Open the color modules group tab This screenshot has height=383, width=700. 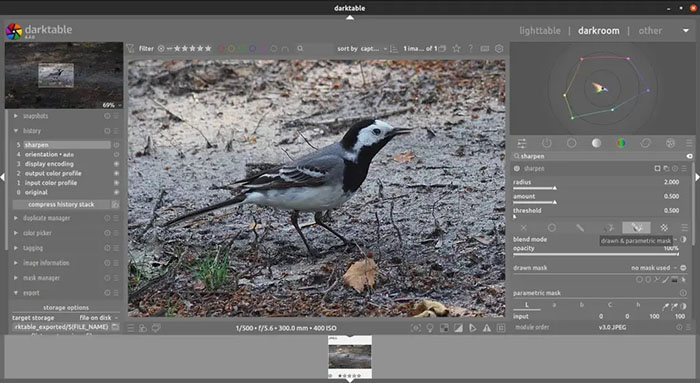(x=621, y=143)
